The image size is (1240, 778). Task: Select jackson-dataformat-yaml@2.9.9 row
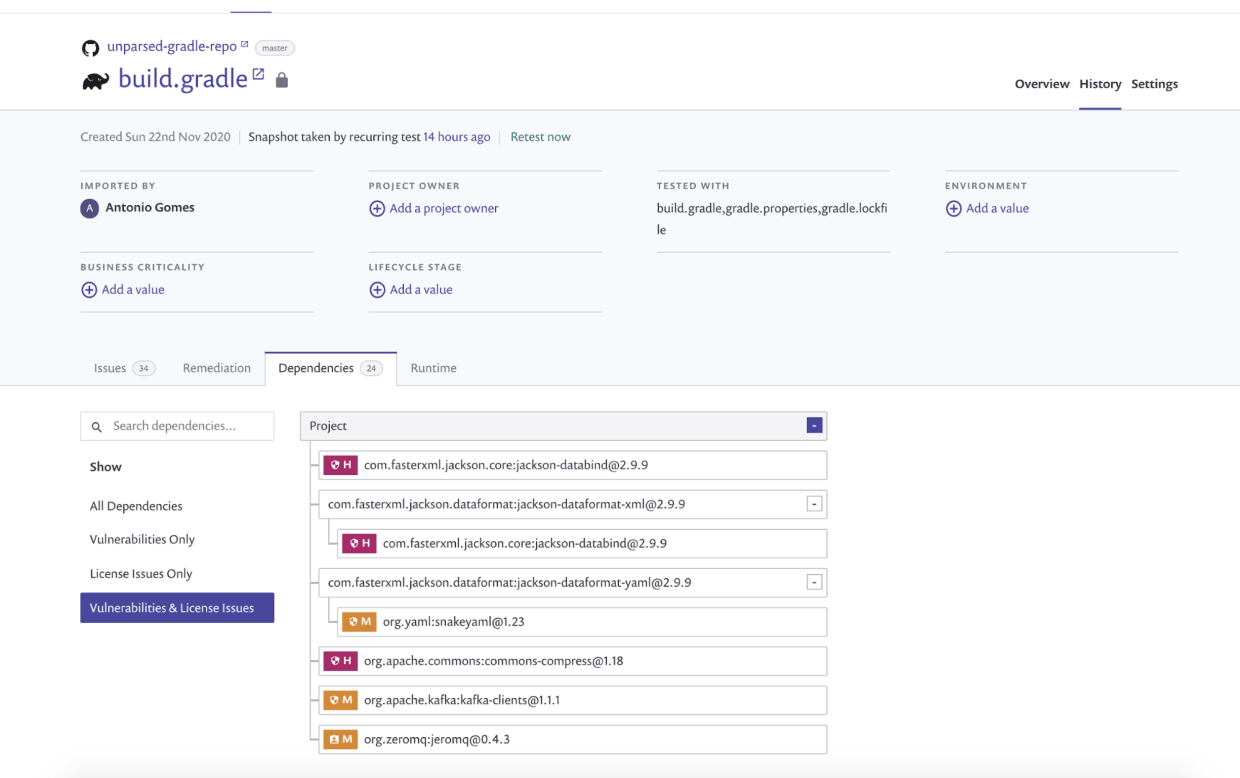coord(573,582)
